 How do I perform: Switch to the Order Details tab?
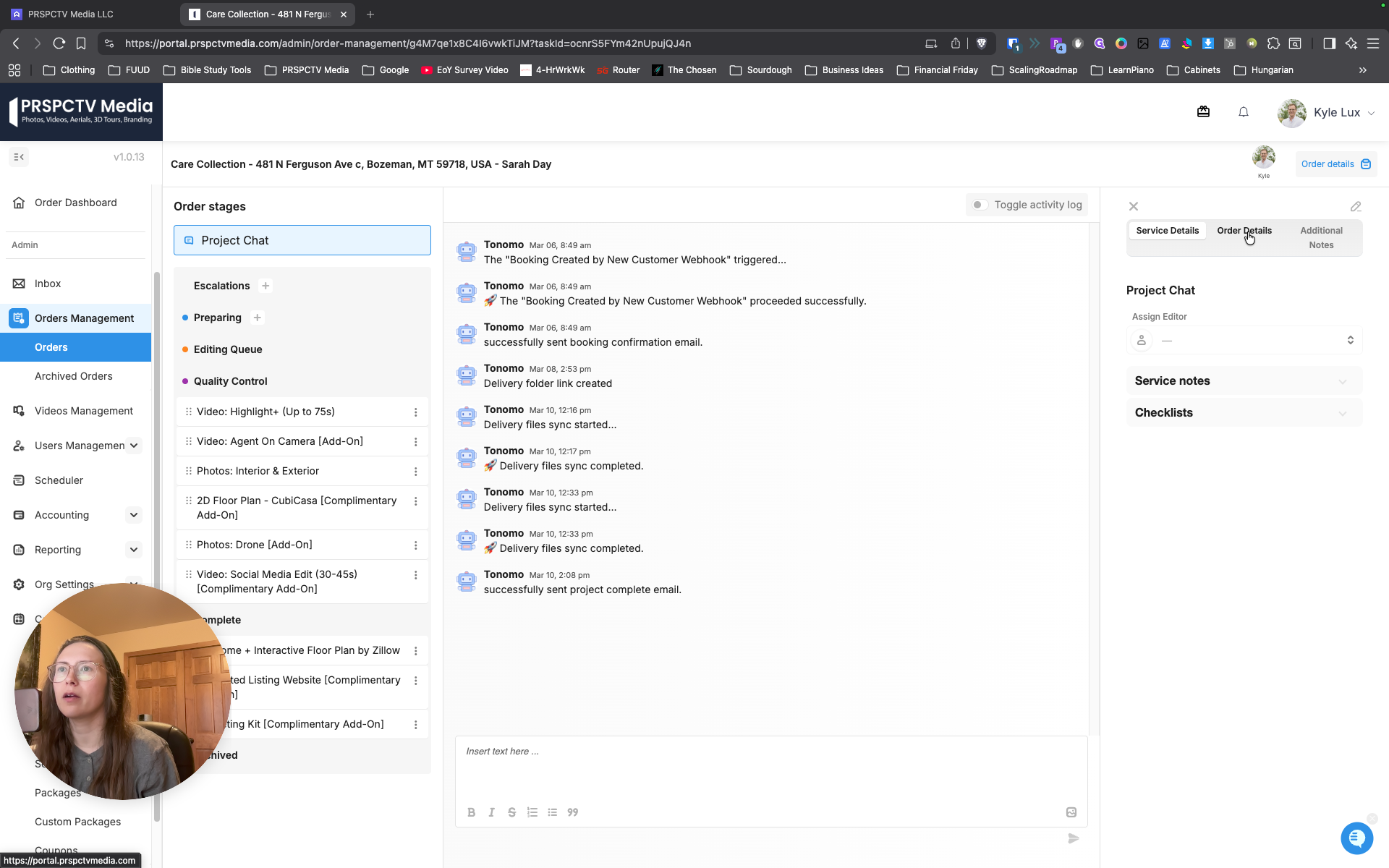[1244, 231]
